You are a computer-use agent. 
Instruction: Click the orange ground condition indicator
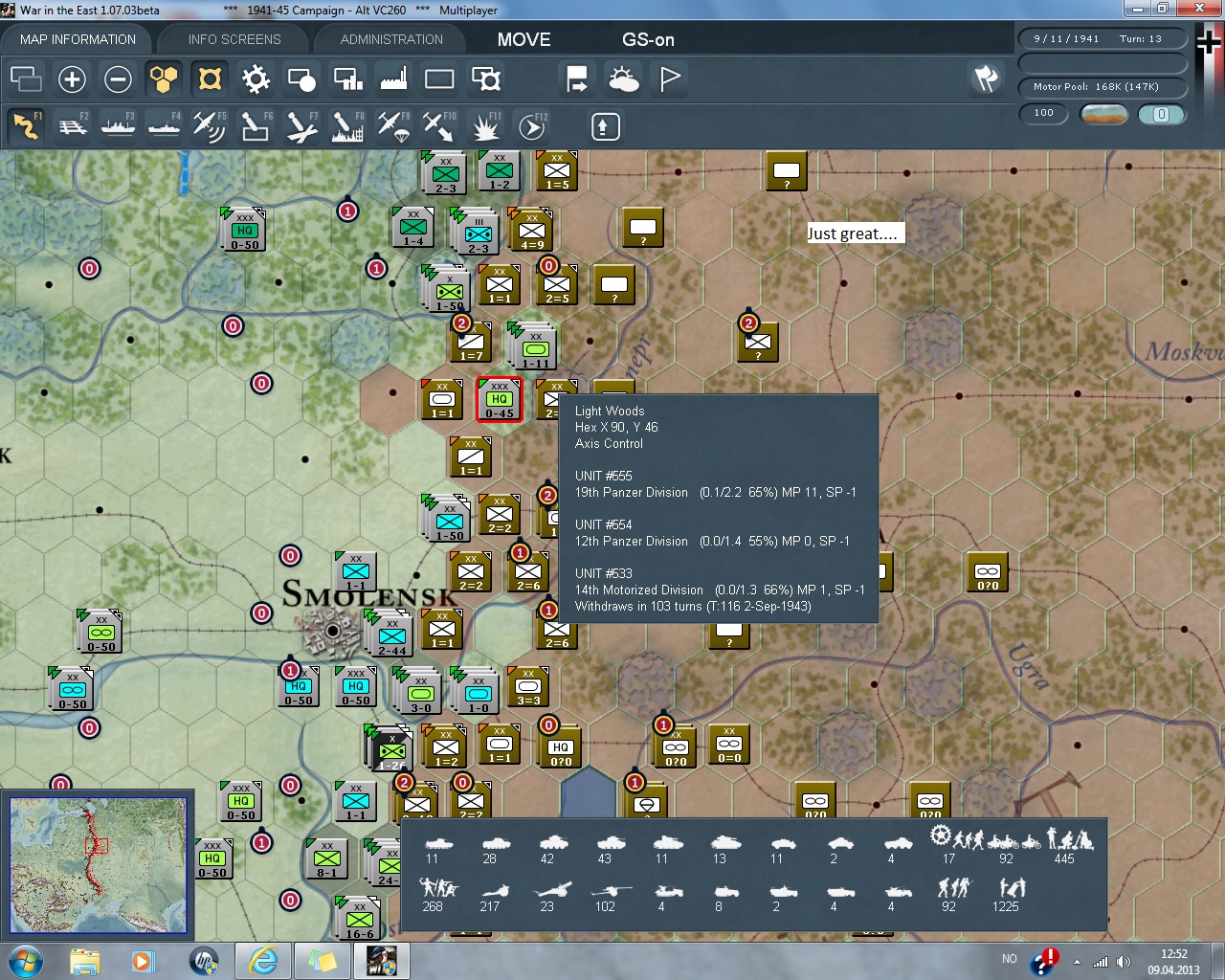(x=1102, y=114)
